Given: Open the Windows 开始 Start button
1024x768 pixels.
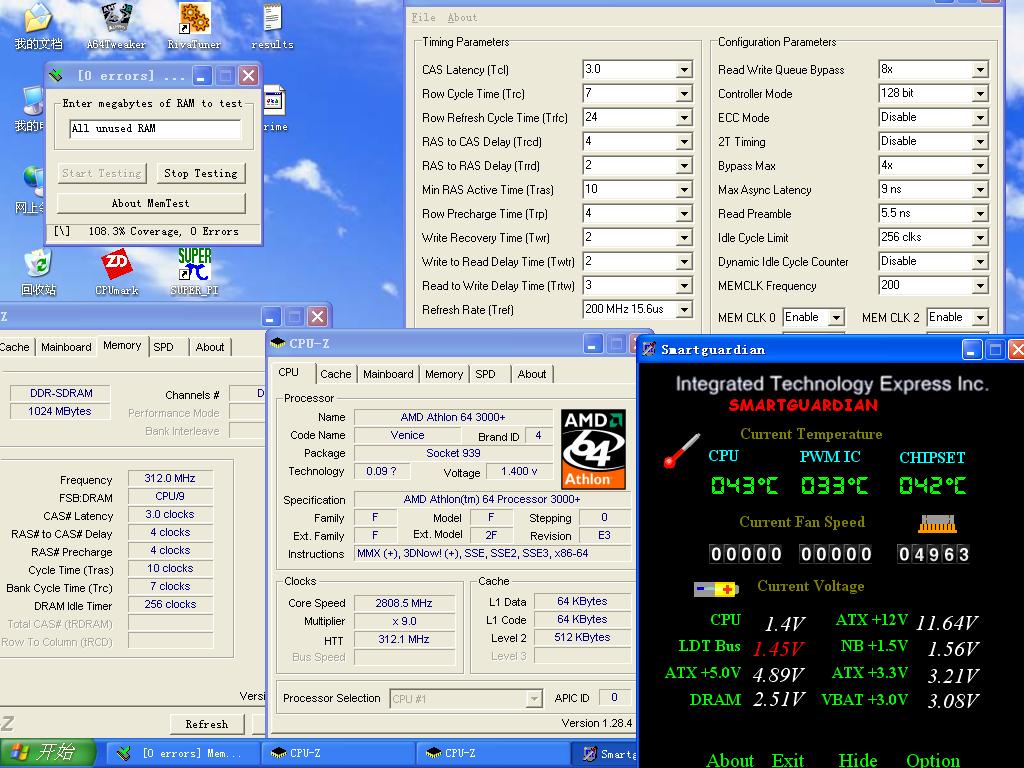Looking at the screenshot, I should coord(48,753).
